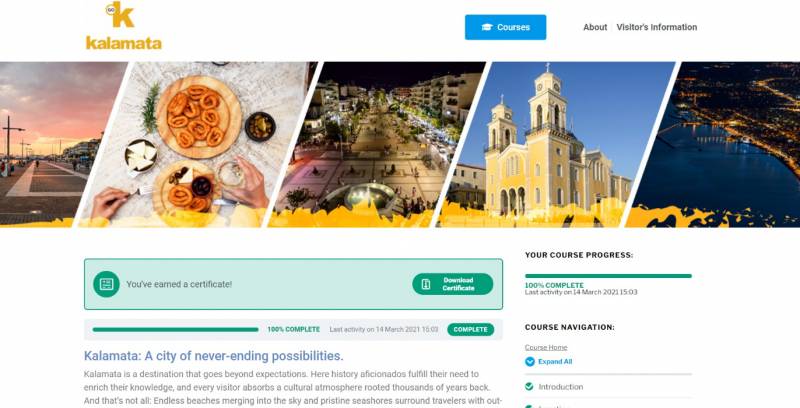Click the Kalamata logo icon
Image resolution: width=800 pixels, height=408 pixels.
coord(123,25)
